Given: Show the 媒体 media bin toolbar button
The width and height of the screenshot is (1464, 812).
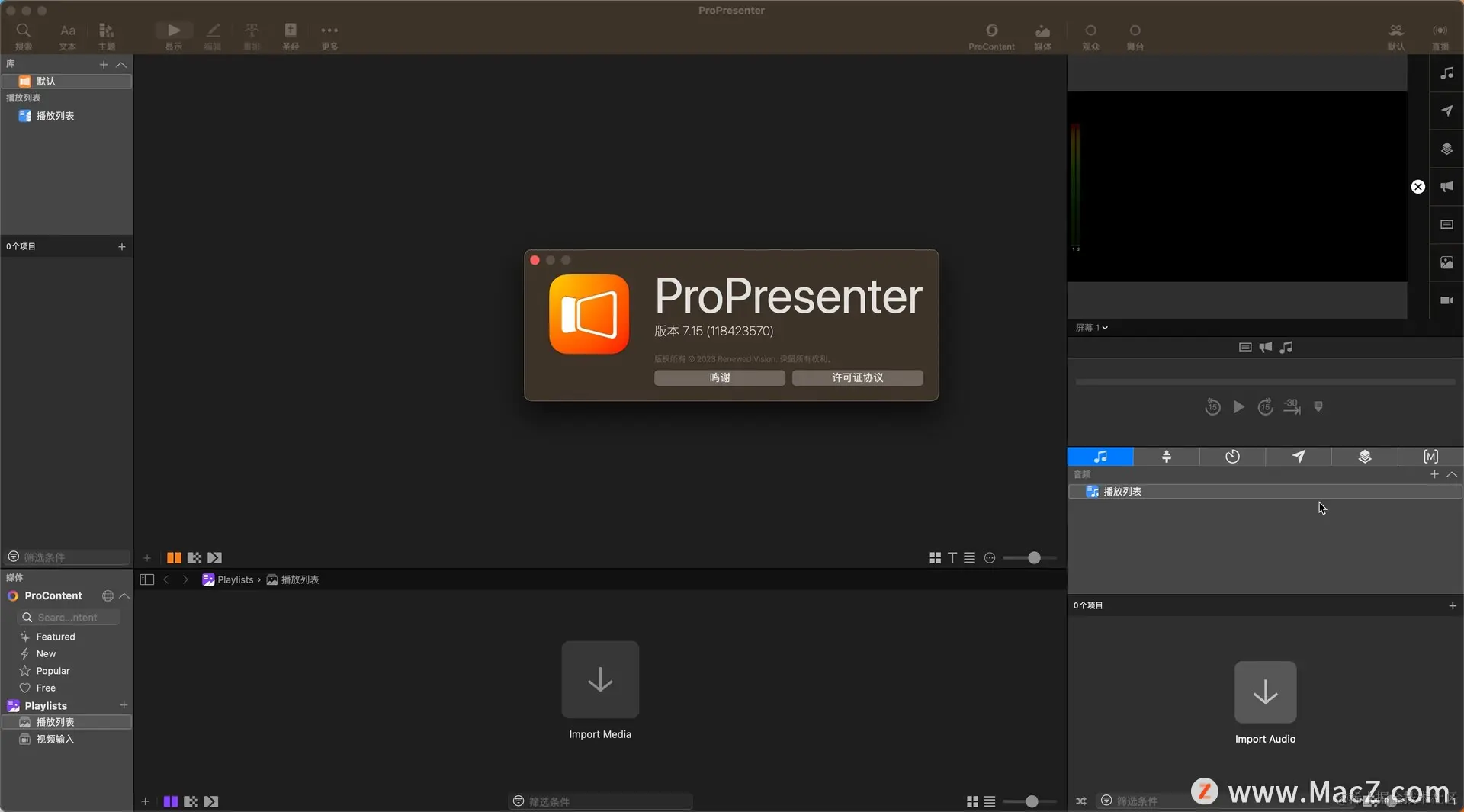Looking at the screenshot, I should click(x=1042, y=35).
